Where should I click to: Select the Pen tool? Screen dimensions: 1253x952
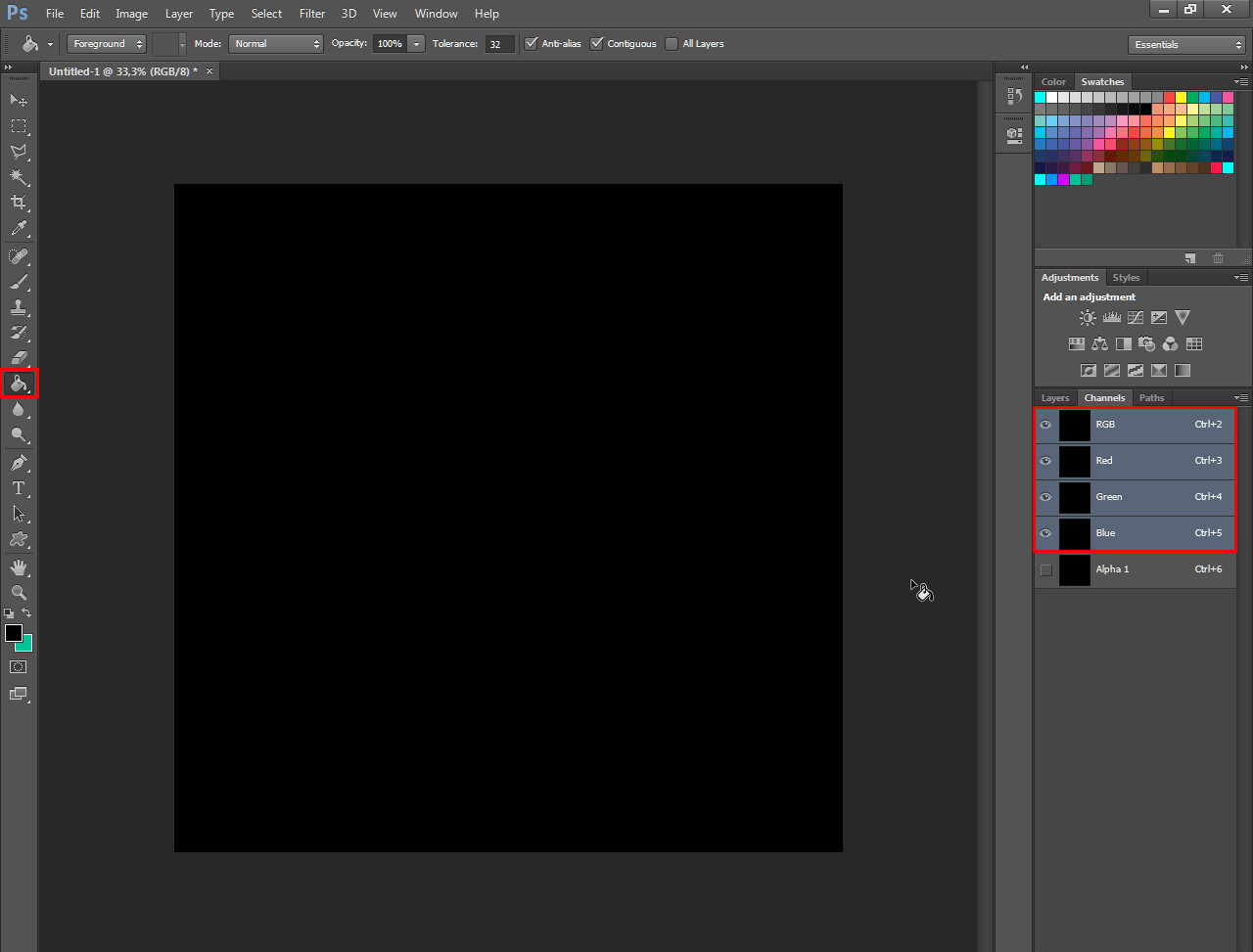coord(18,462)
